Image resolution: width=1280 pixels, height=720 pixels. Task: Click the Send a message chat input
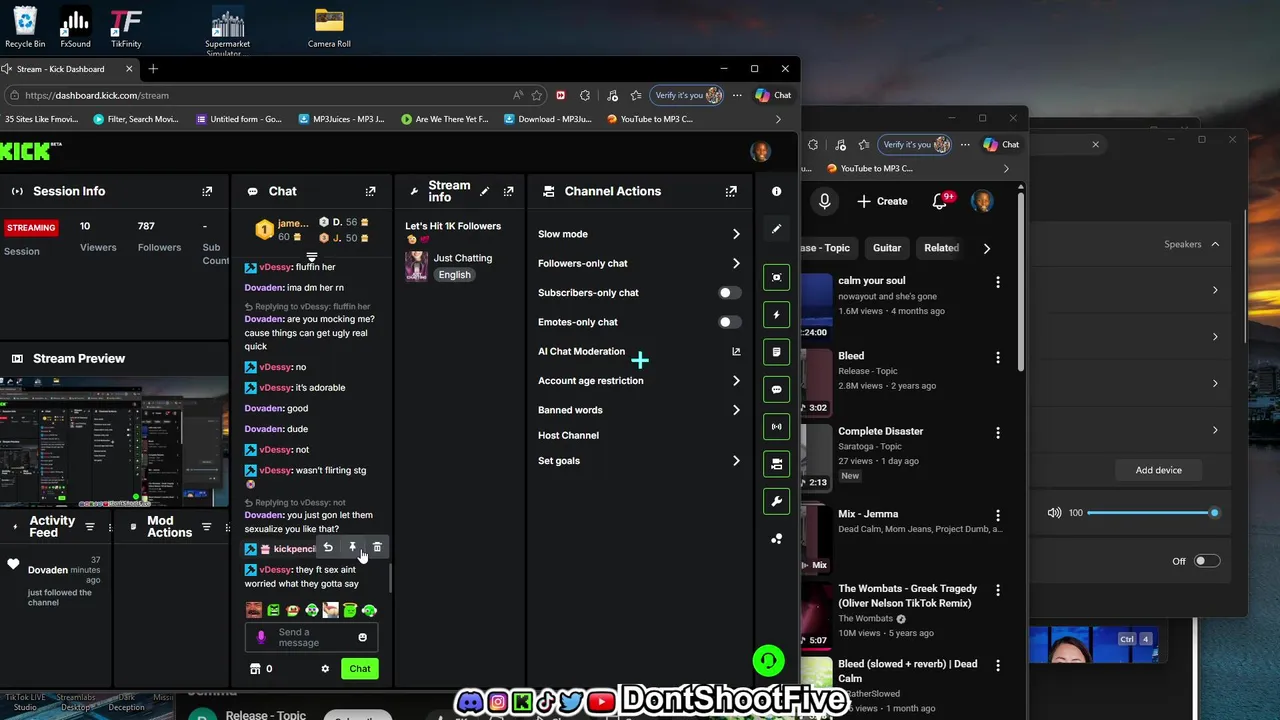pos(312,637)
